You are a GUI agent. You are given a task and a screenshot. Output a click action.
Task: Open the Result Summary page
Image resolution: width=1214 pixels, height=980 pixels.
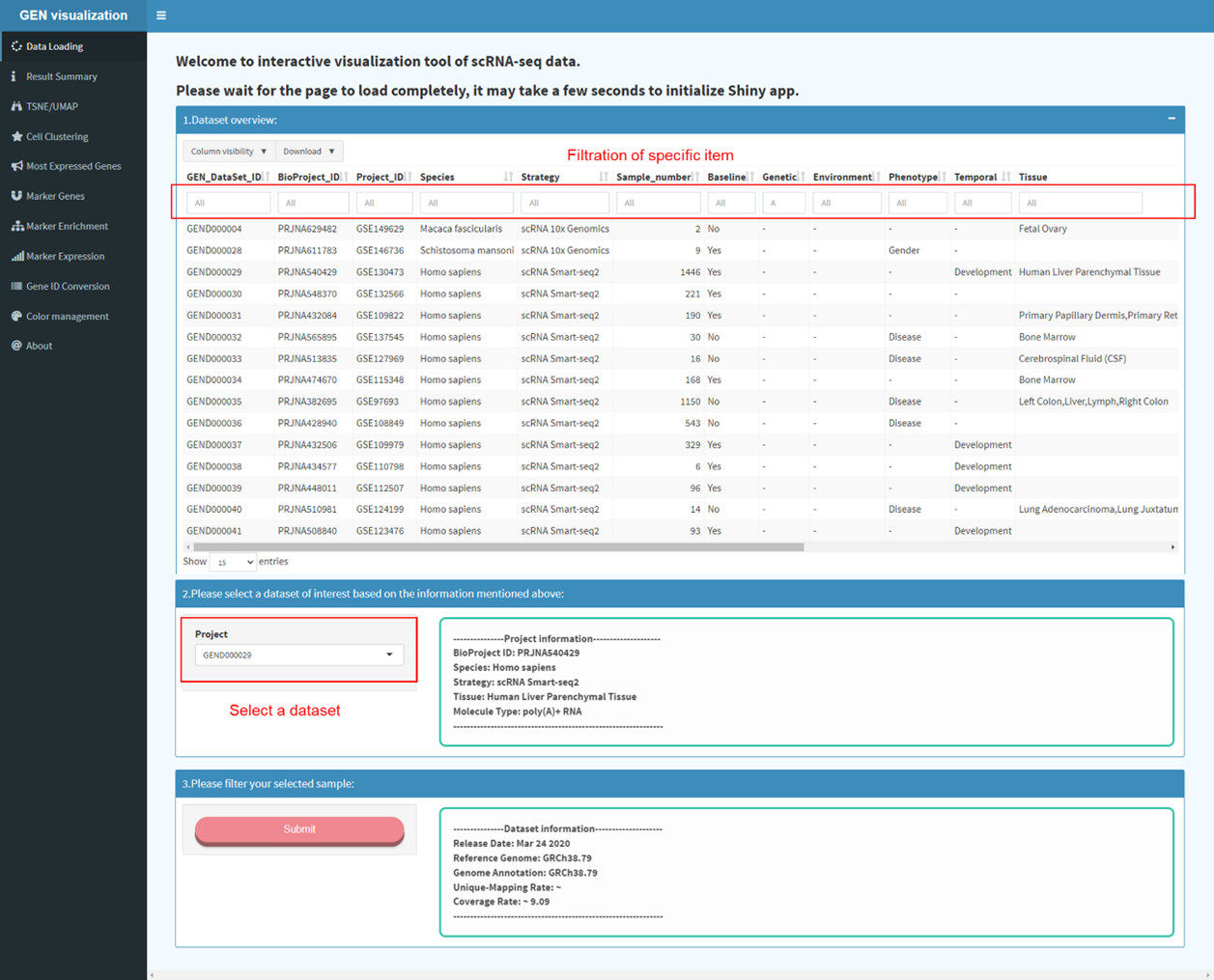pyautogui.click(x=73, y=76)
